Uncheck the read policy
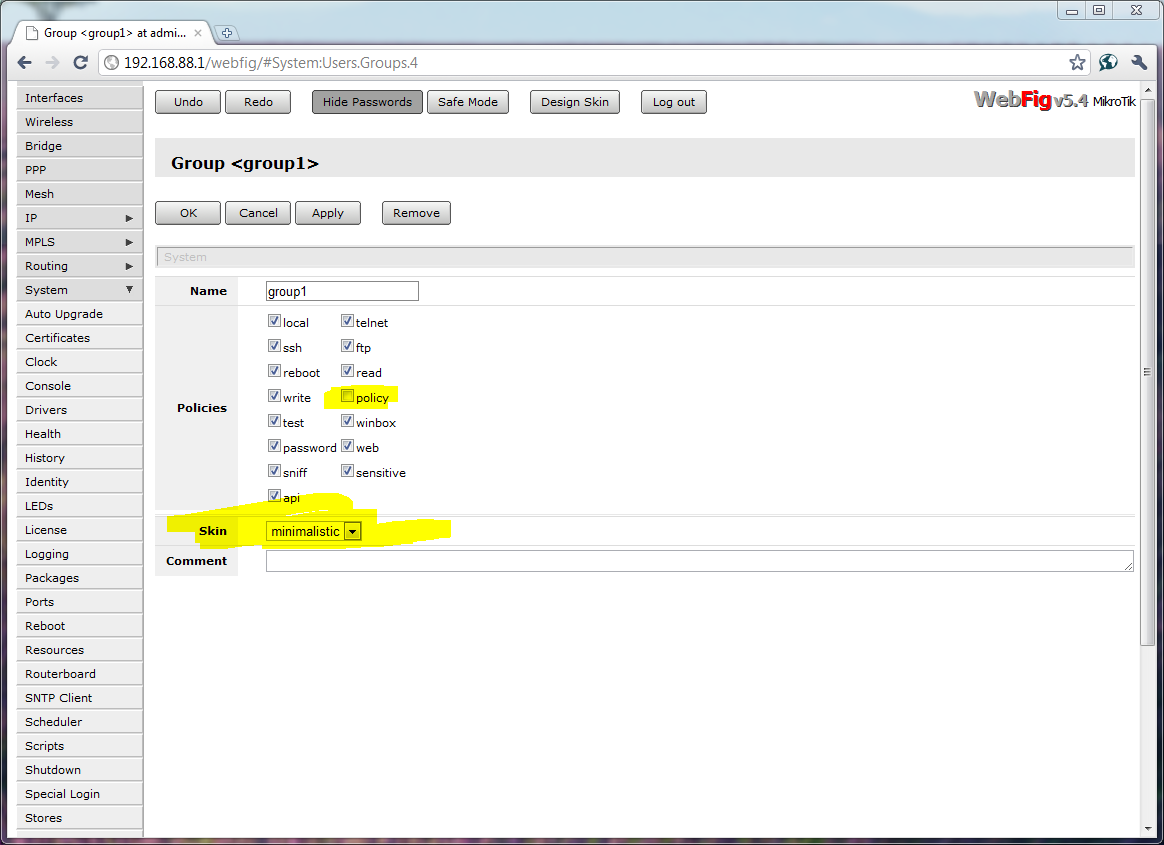 point(347,371)
